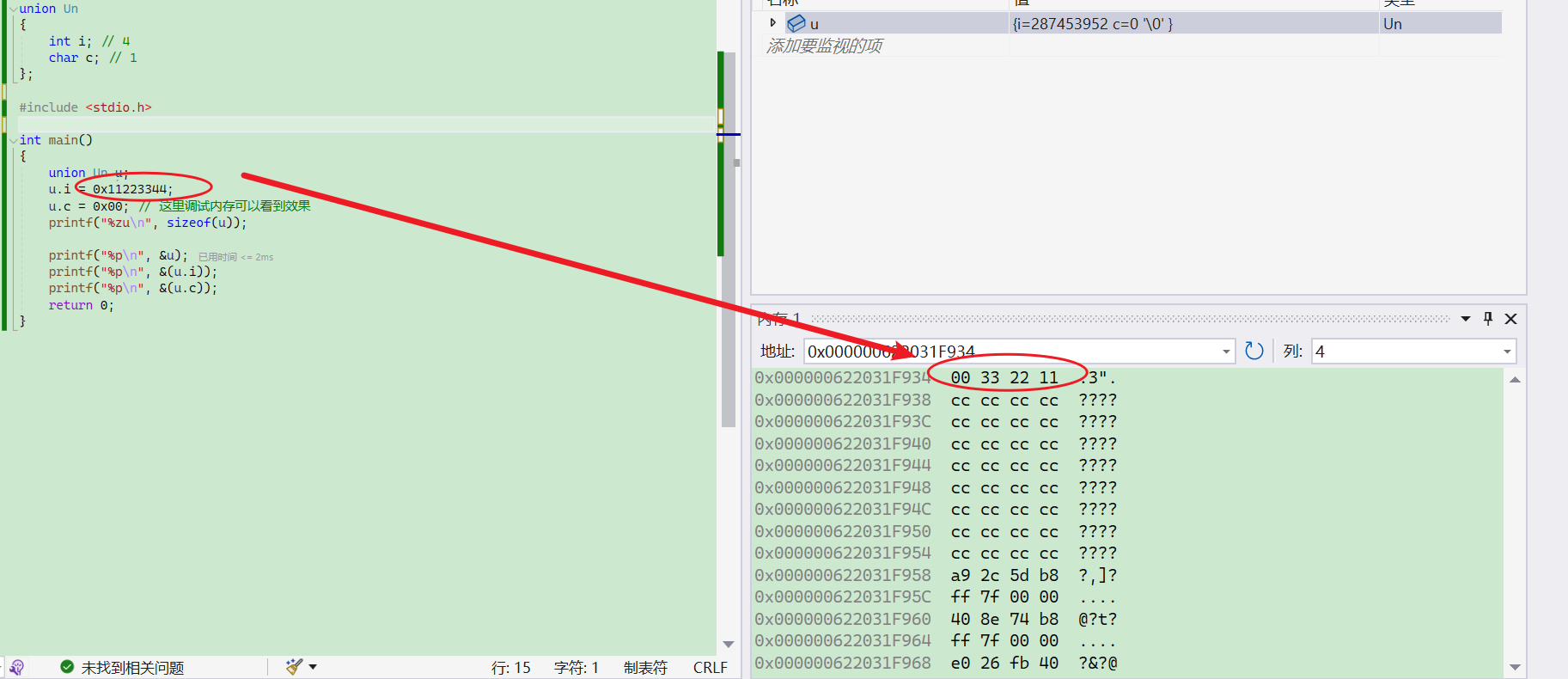Viewport: 1568px width, 679px height.
Task: Click the 已用时间 <= 2ms perf tip
Action: pyautogui.click(x=235, y=257)
